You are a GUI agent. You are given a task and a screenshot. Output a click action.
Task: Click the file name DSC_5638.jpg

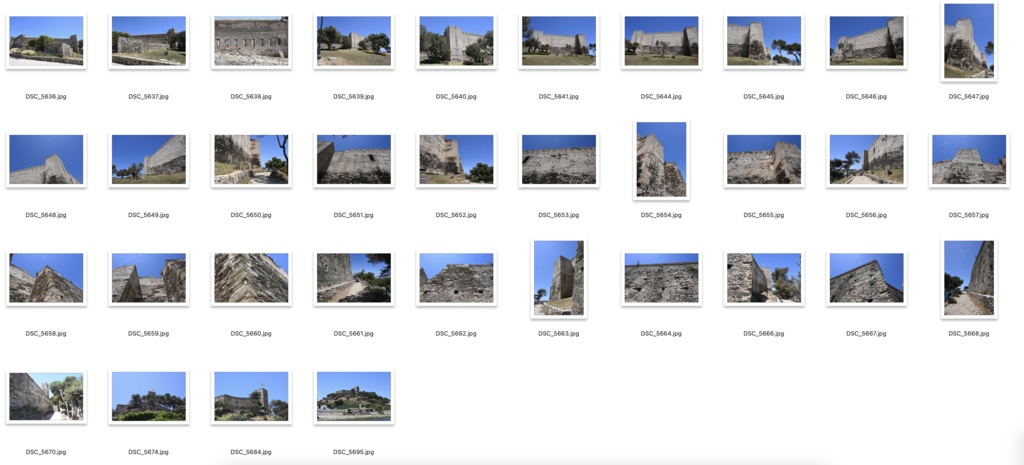point(251,97)
